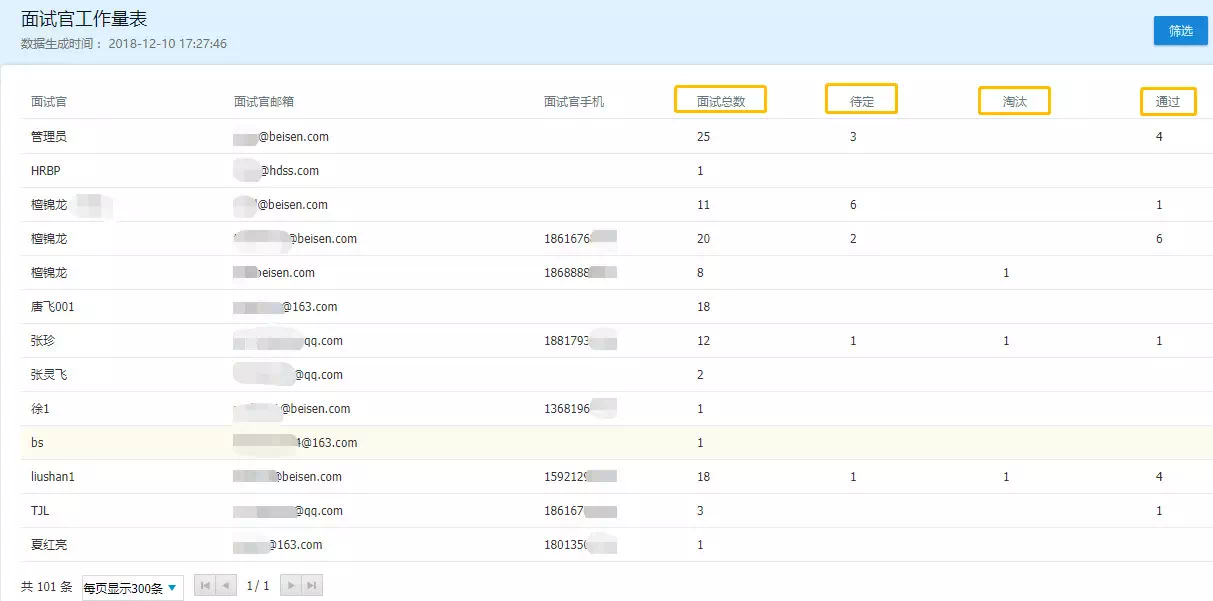This screenshot has height=601, width=1213.
Task: Click the next page arrow icon
Action: [290, 586]
